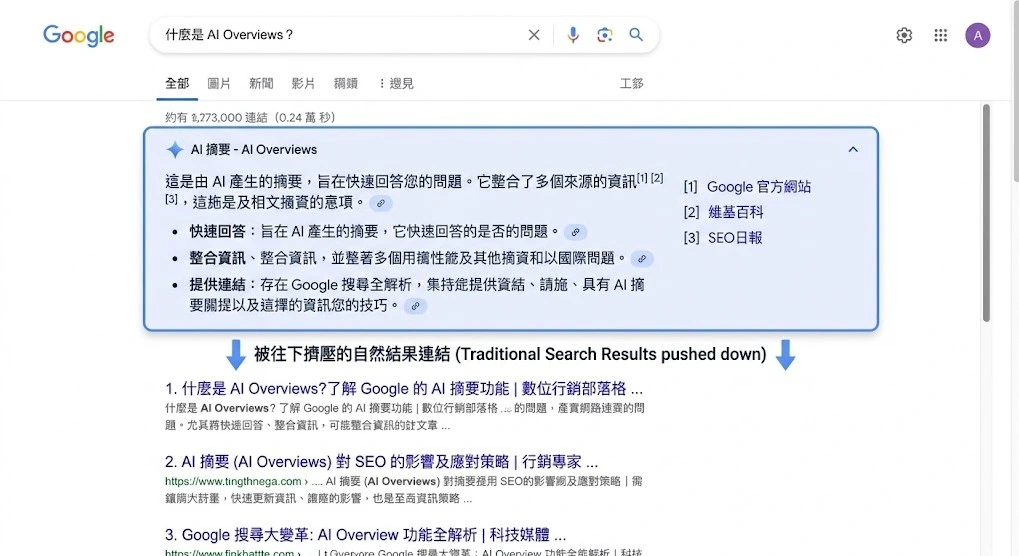
Task: Open link icon after the summary intro paragraph
Action: (x=381, y=203)
